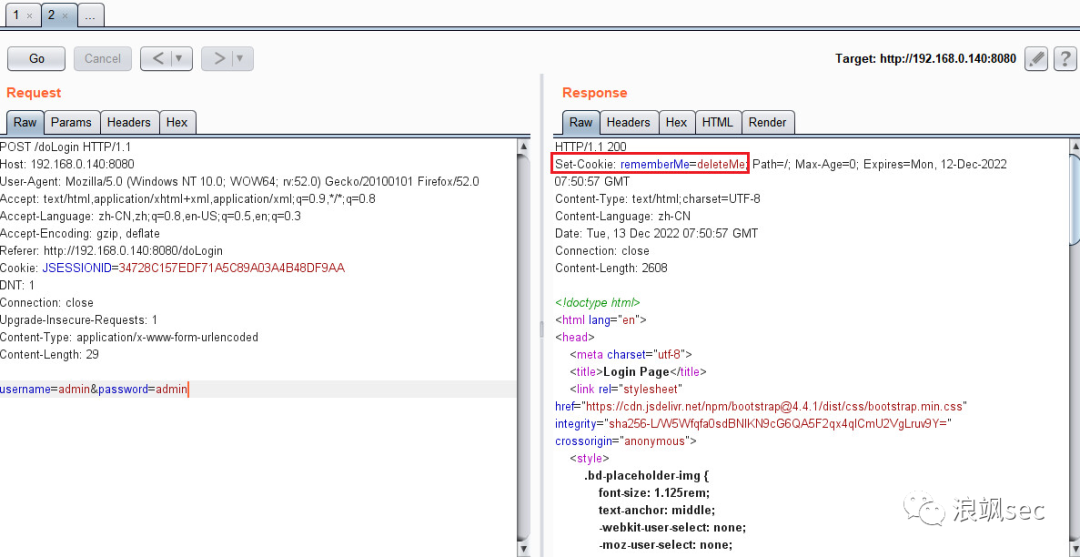
Task: Click the integrity sha256 attribute value
Action: click(x=778, y=423)
